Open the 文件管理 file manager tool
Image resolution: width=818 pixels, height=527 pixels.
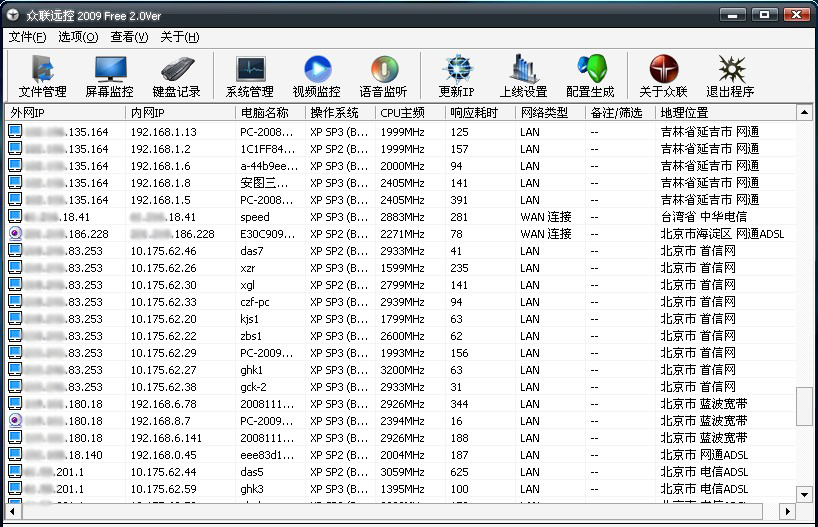click(x=42, y=76)
